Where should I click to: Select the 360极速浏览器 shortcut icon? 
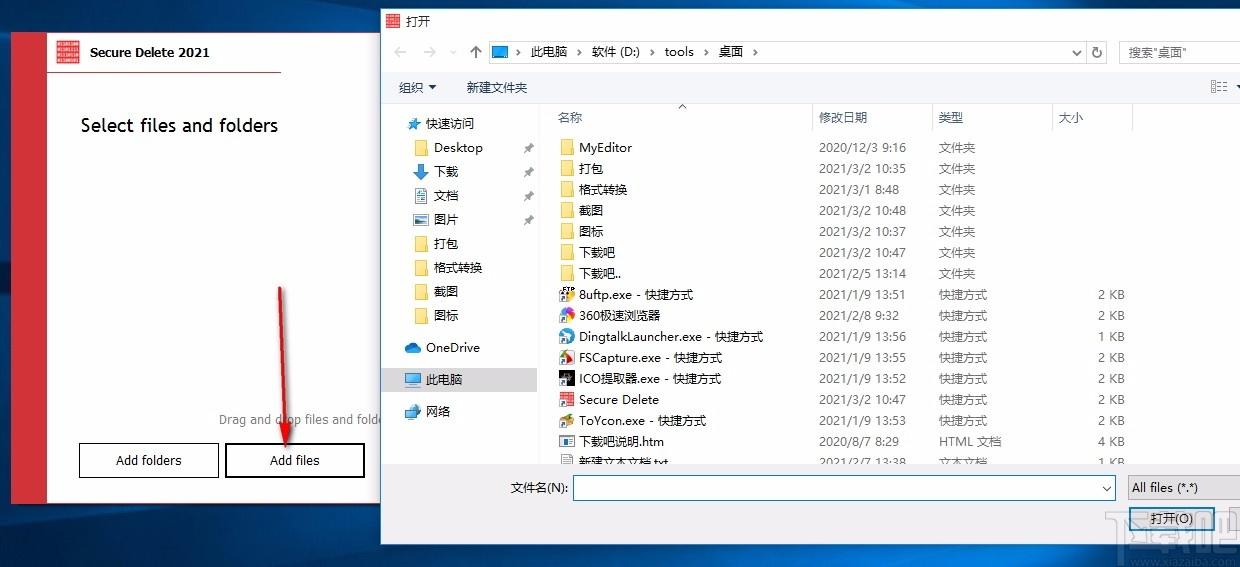(567, 315)
